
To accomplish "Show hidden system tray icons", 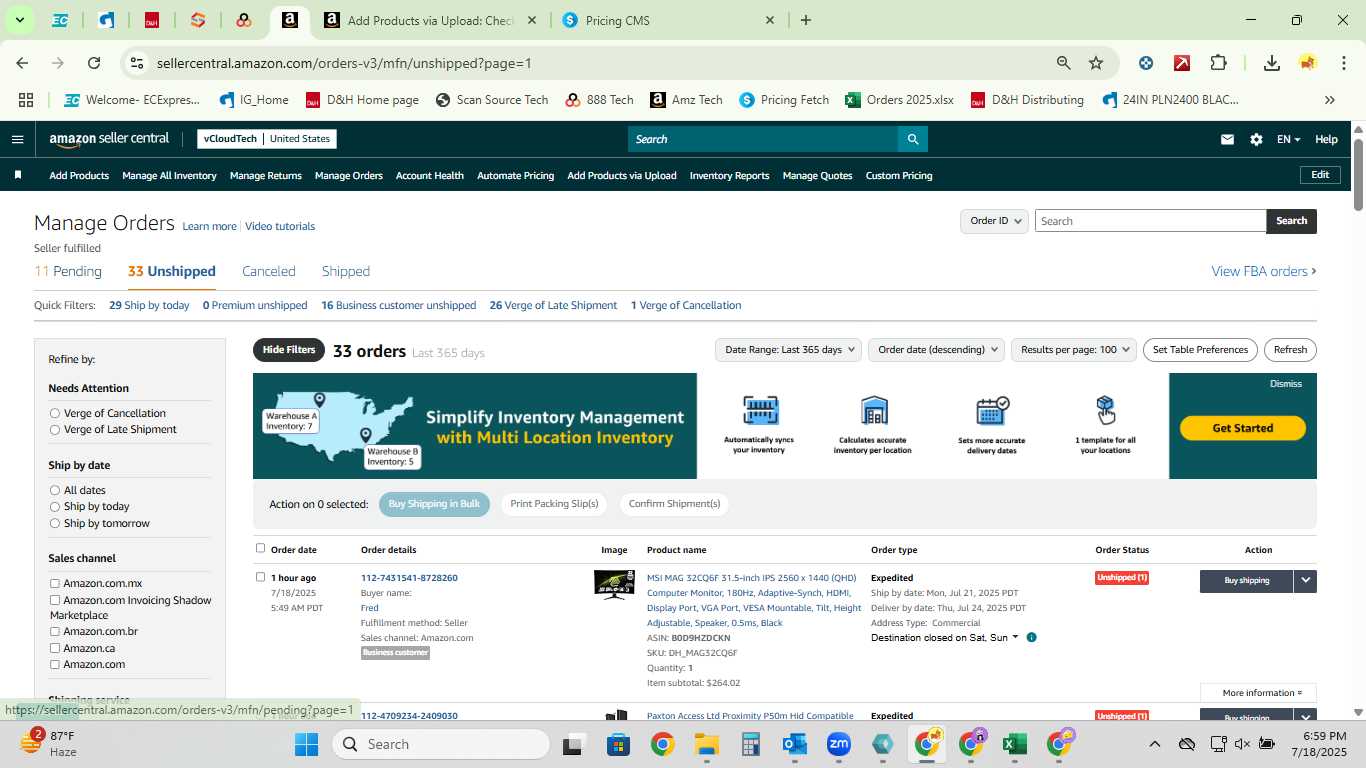I will pos(1155,744).
